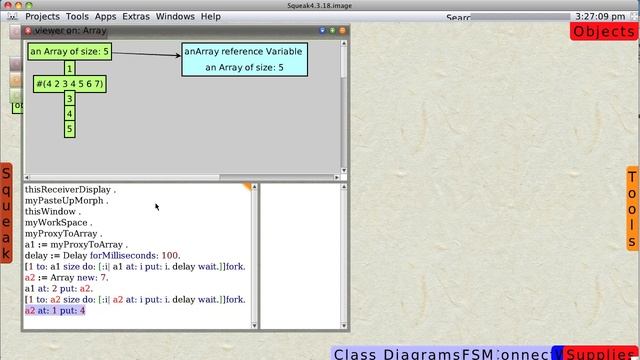640x360 pixels.
Task: Click the line 'thisWindow .'
Action: point(53,212)
